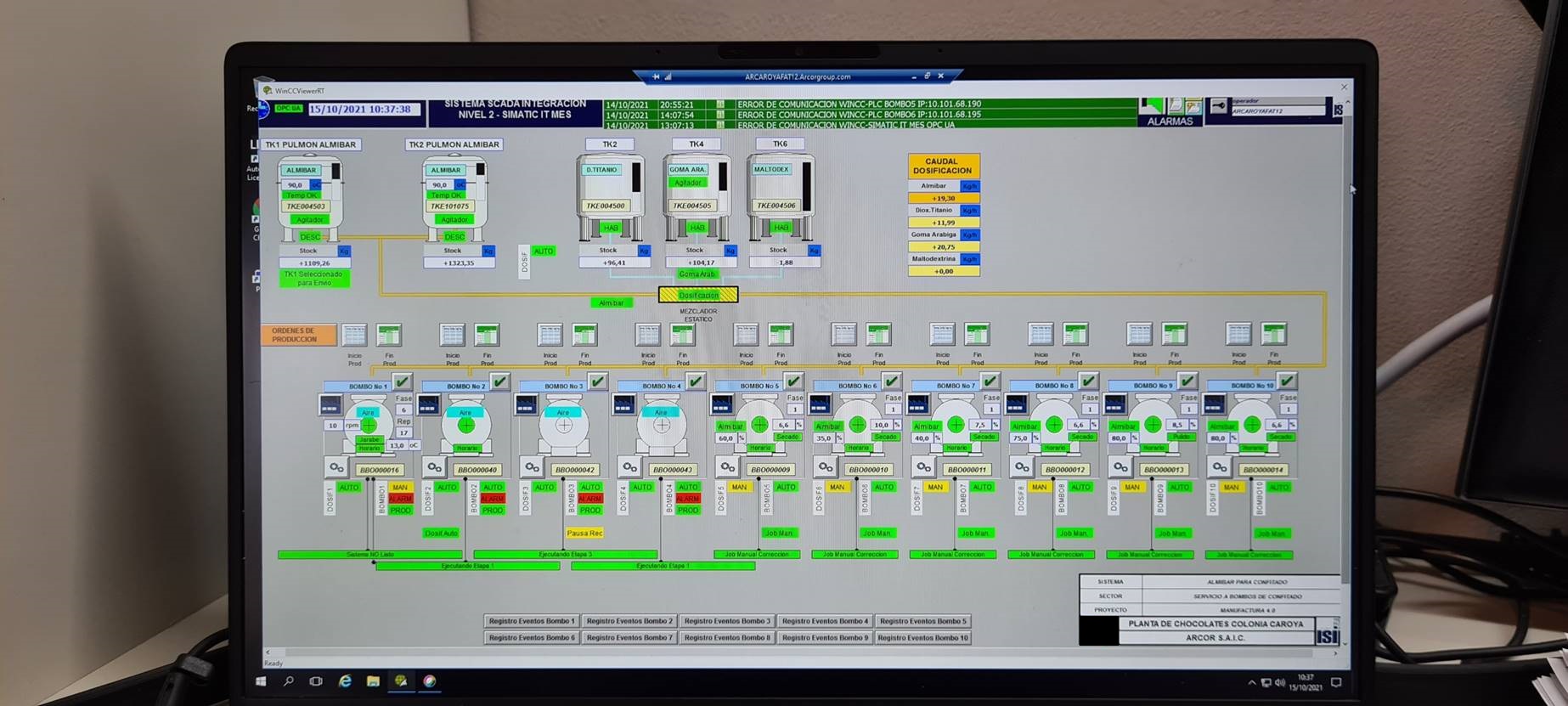Click the key icon beside operador field

(1218, 106)
